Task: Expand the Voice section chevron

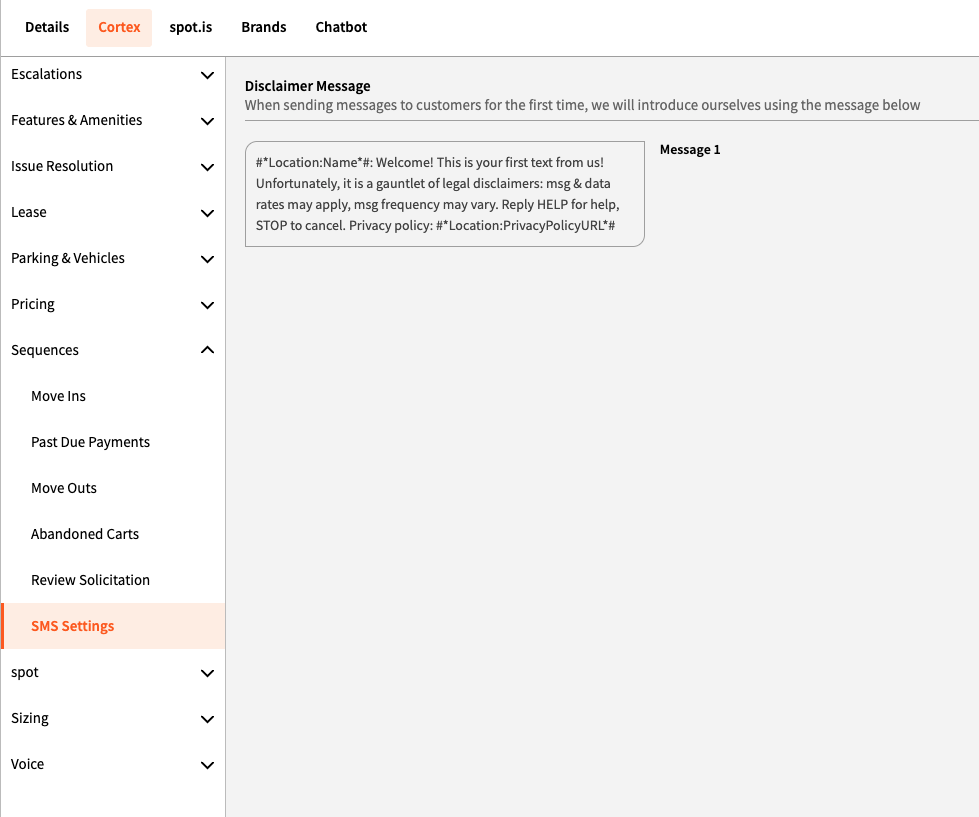Action: [207, 765]
